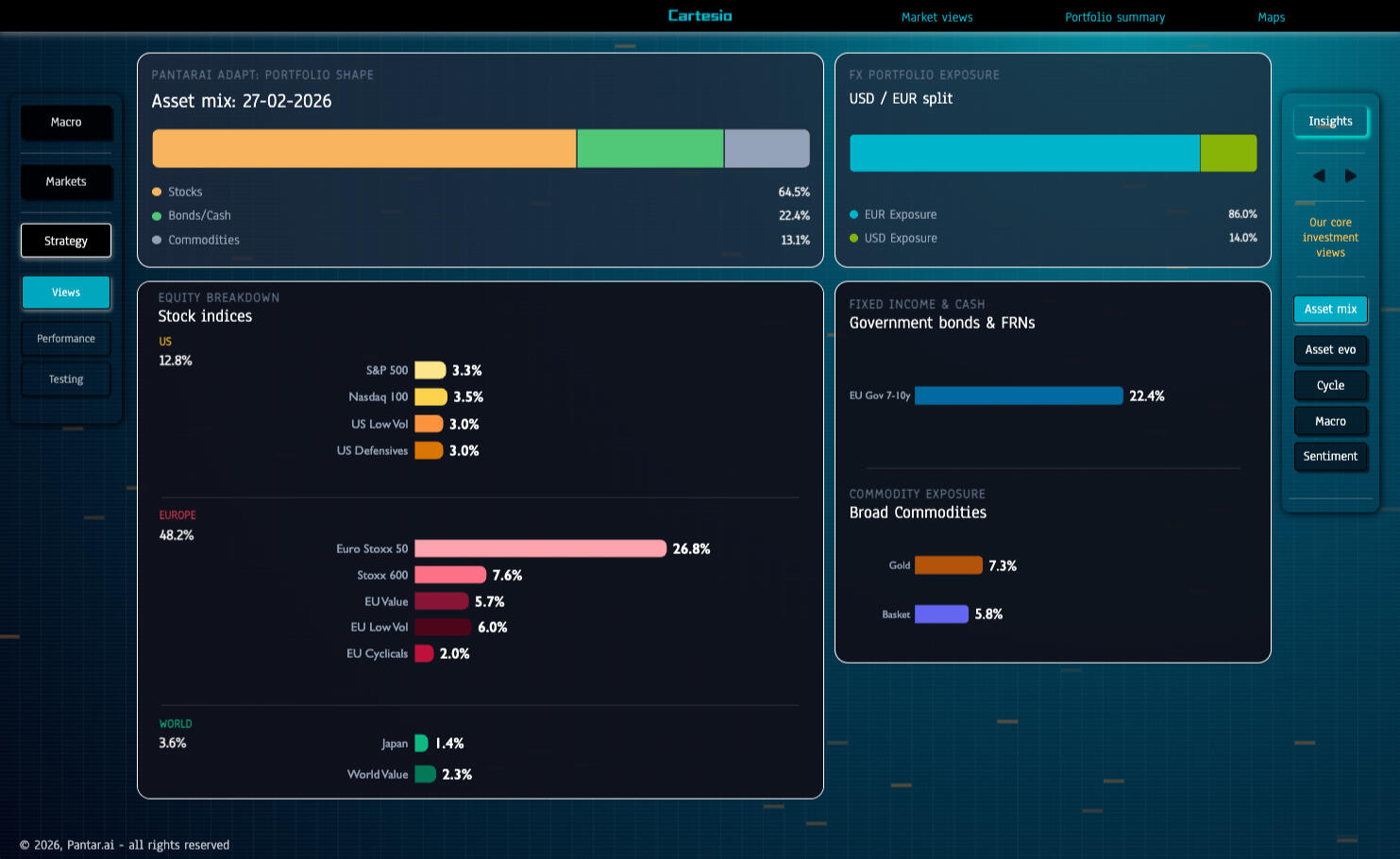The width and height of the screenshot is (1400, 859).
Task: Select the Cycle view
Action: click(1330, 386)
